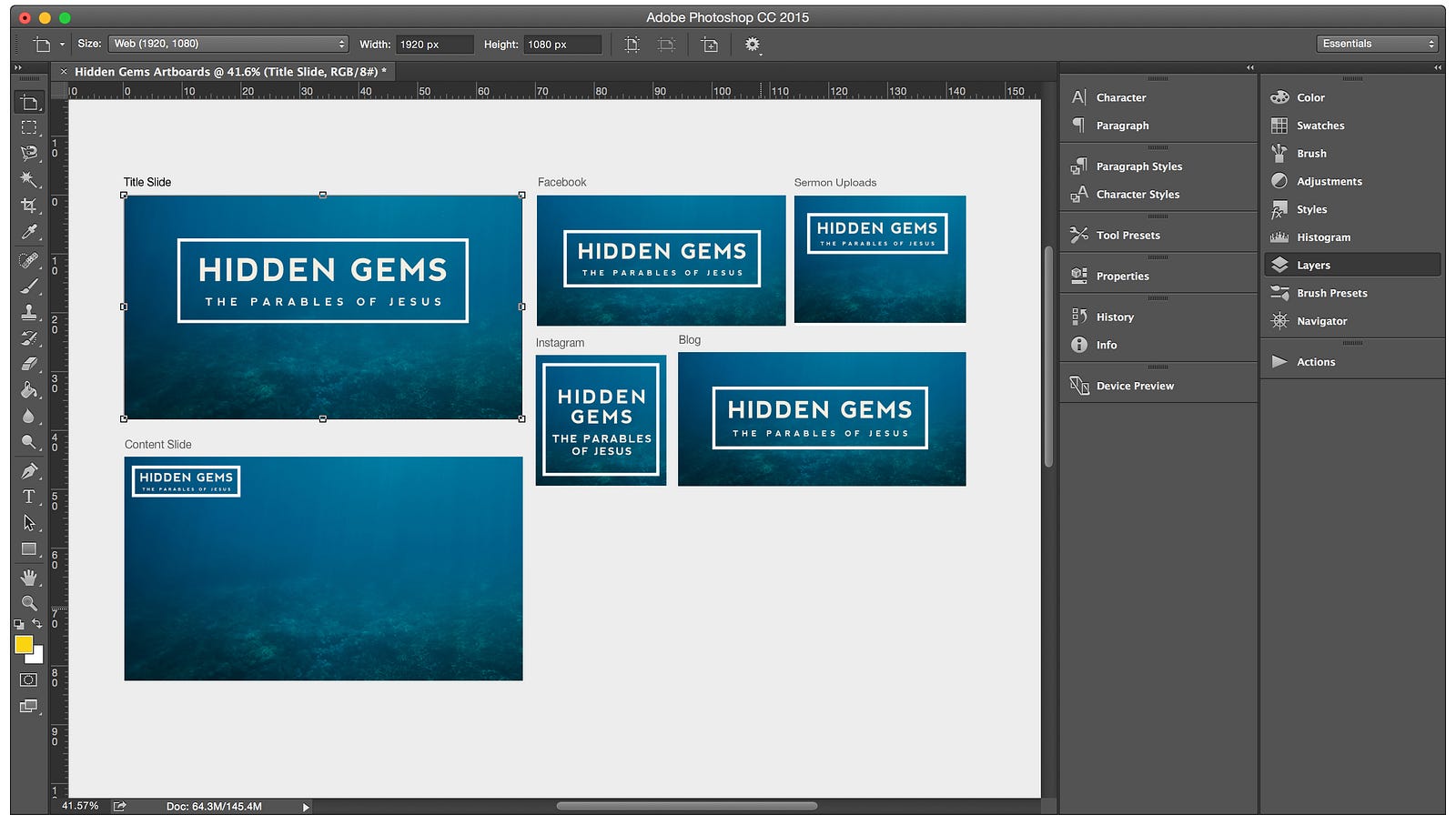The width and height of the screenshot is (1456, 825).
Task: Select the Magic Wand tool
Action: (x=29, y=179)
